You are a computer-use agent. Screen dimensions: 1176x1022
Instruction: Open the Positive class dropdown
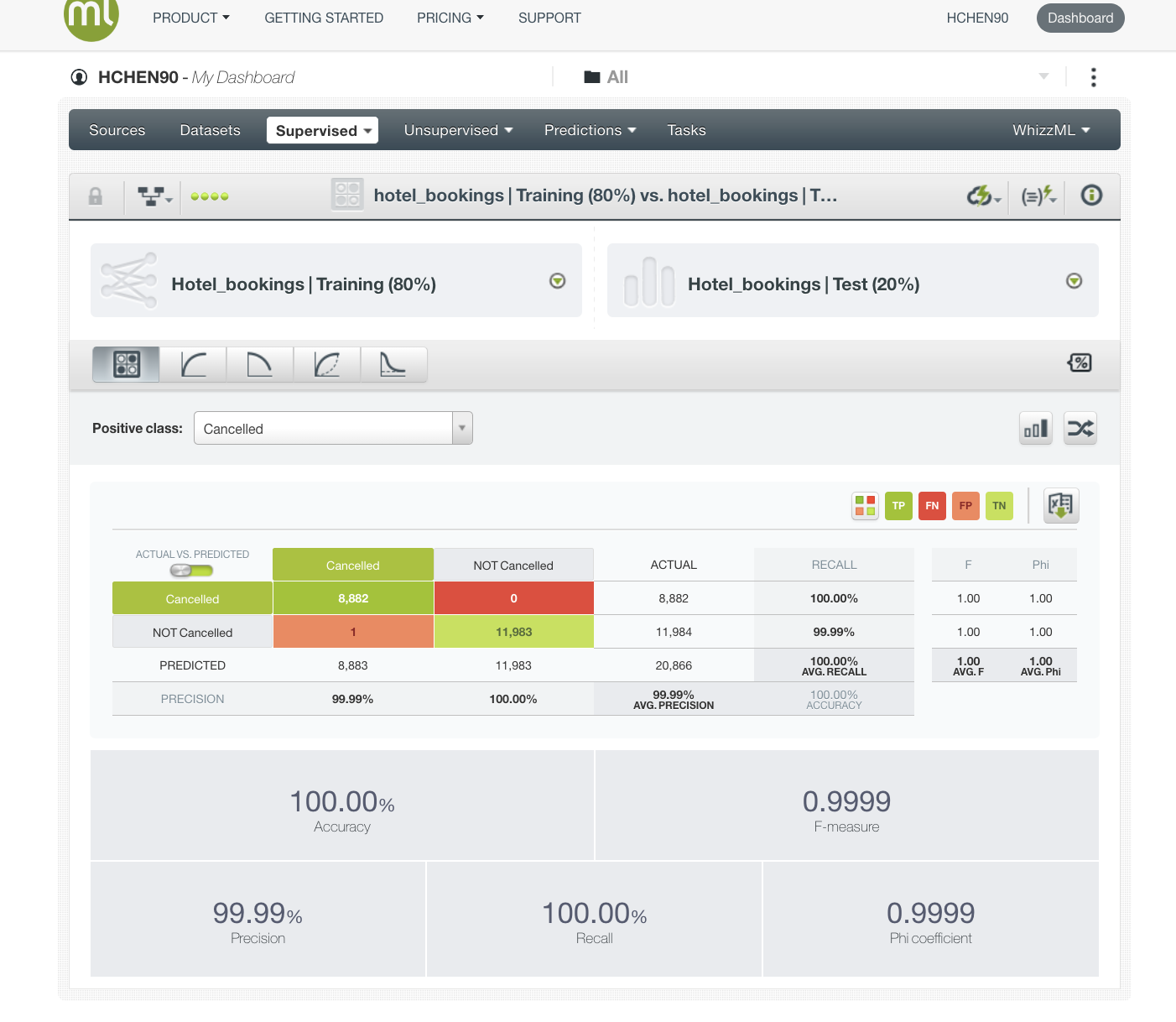coord(333,428)
